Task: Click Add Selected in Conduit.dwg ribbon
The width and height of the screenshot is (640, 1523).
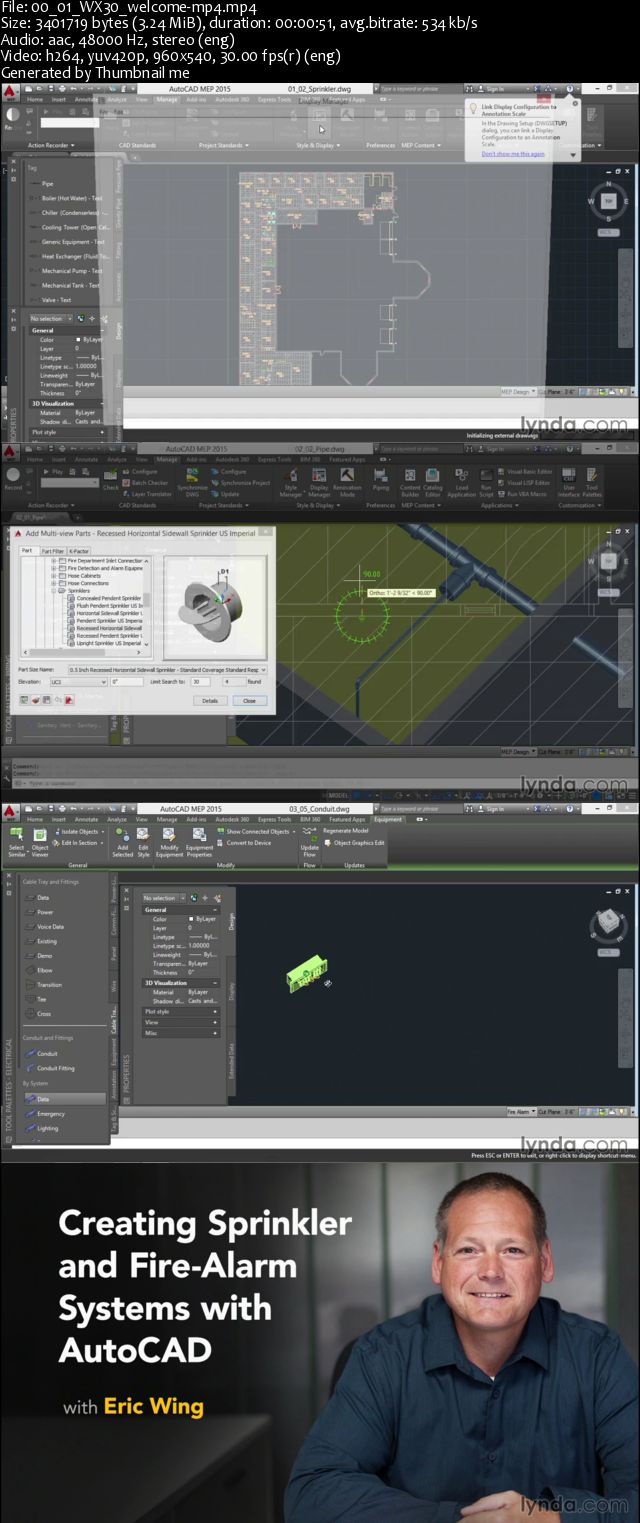Action: tap(122, 842)
